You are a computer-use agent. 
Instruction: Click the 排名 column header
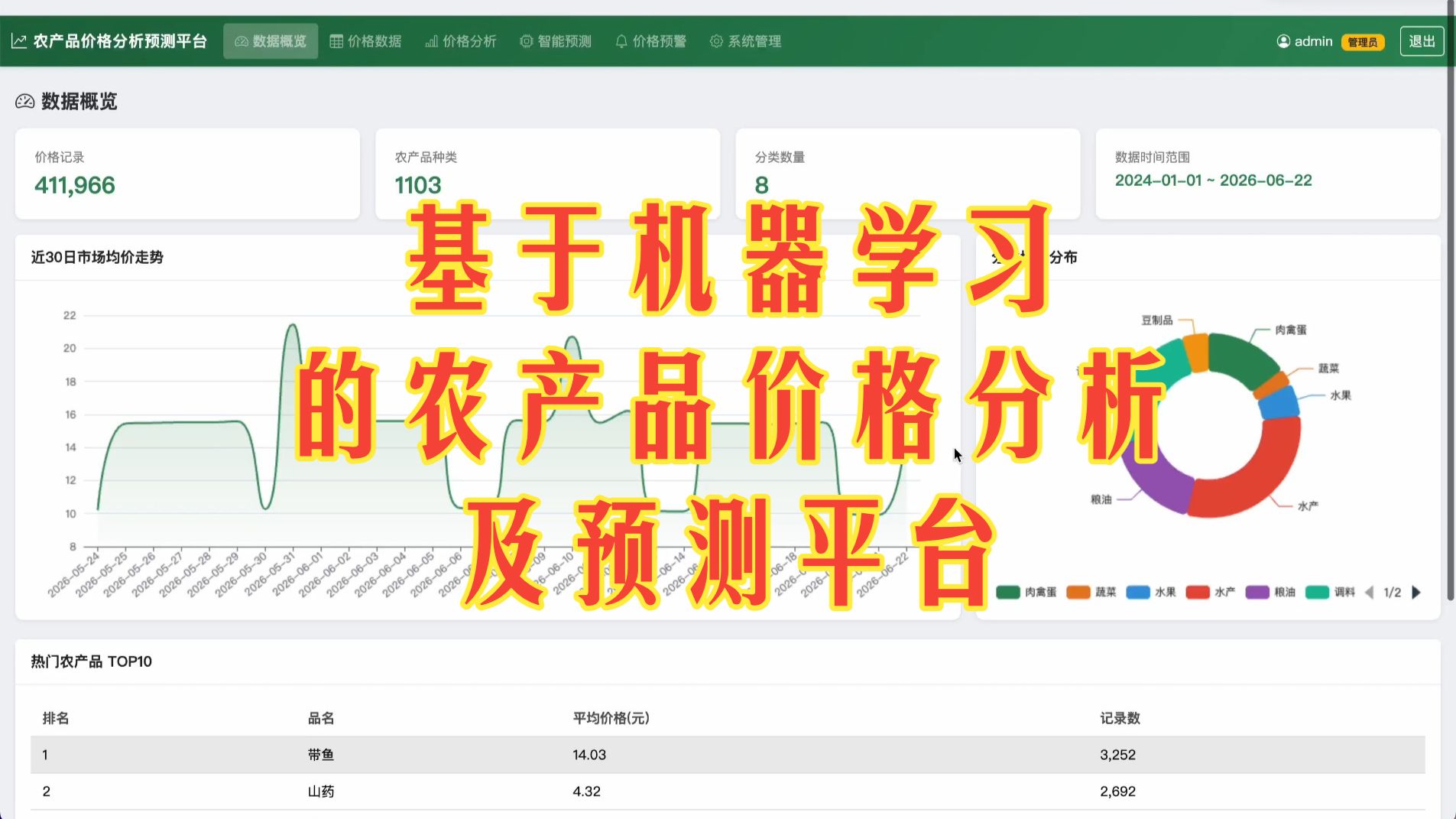pyautogui.click(x=56, y=718)
